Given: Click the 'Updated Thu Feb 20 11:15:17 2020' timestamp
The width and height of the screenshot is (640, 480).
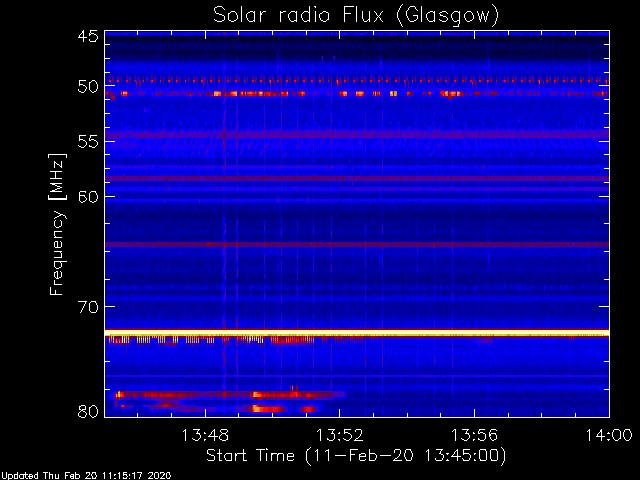Looking at the screenshot, I should [86, 476].
